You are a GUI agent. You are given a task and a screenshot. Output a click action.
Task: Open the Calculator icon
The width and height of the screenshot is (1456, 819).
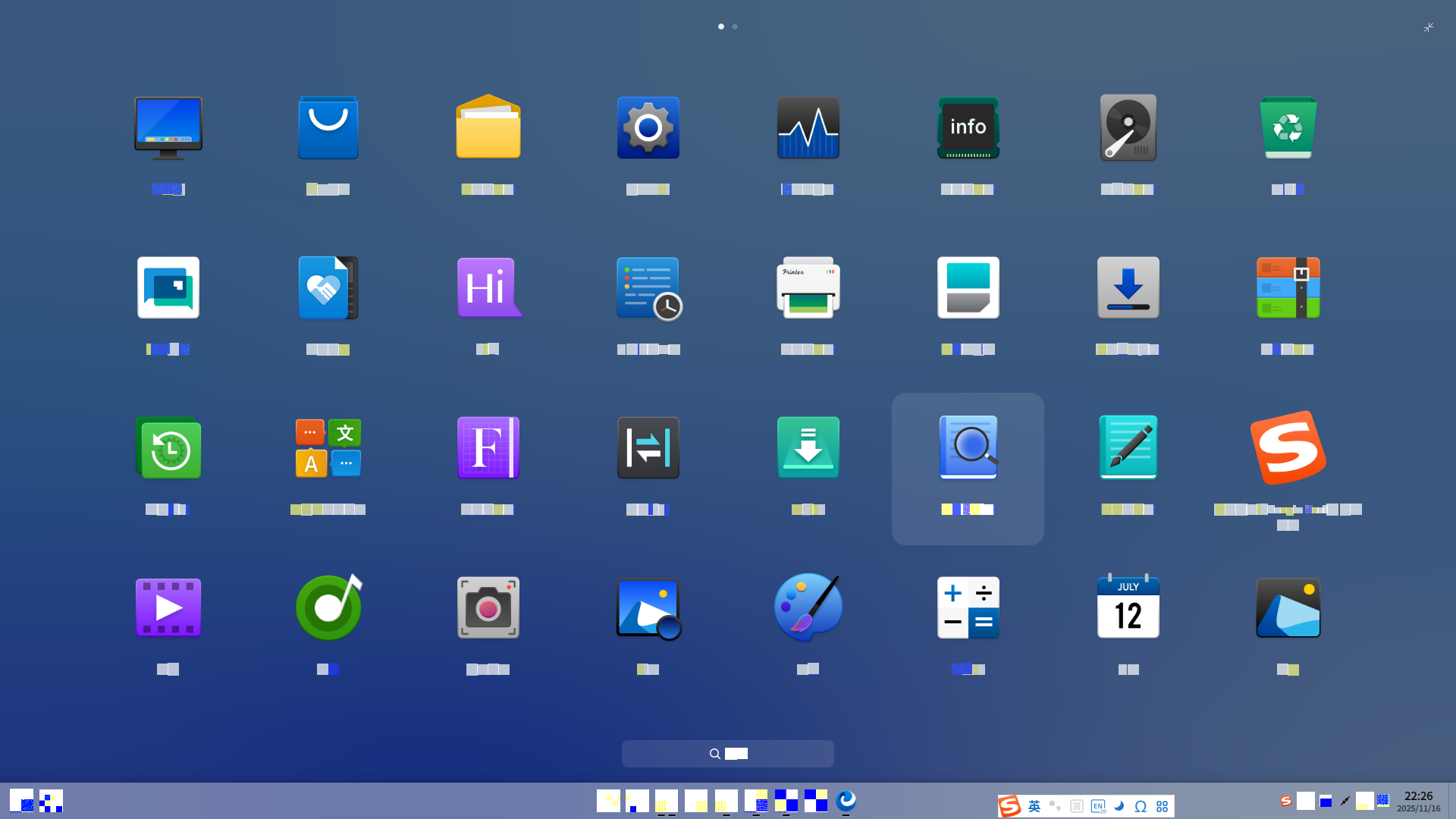tap(968, 607)
